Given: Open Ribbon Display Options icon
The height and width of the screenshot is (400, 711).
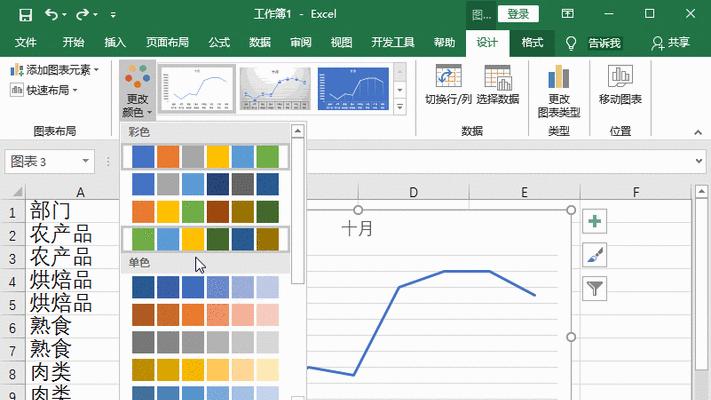Looking at the screenshot, I should point(567,14).
